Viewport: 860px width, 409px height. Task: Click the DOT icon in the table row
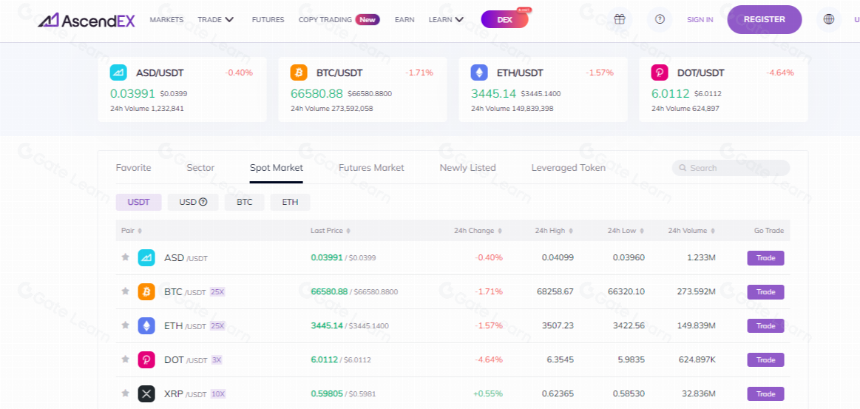point(146,360)
